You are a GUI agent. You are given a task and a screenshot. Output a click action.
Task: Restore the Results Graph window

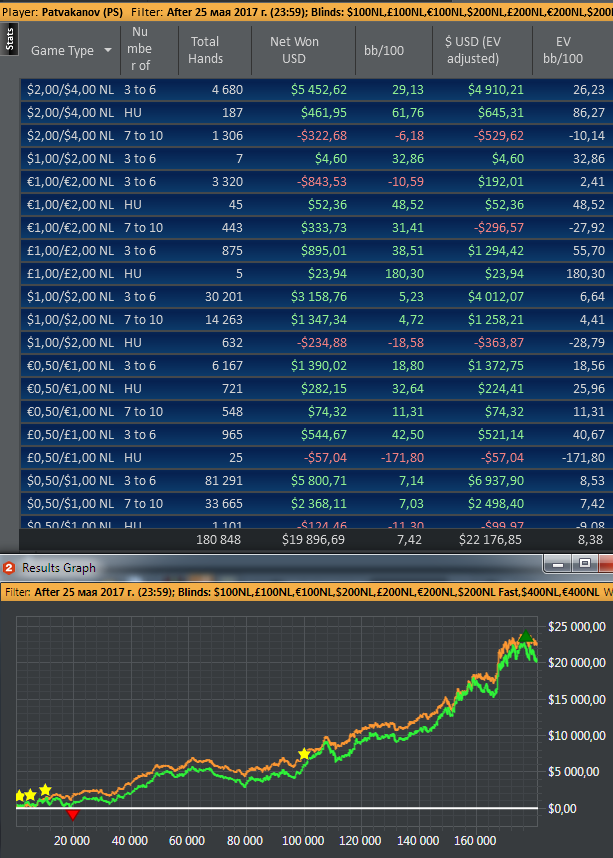[585, 563]
